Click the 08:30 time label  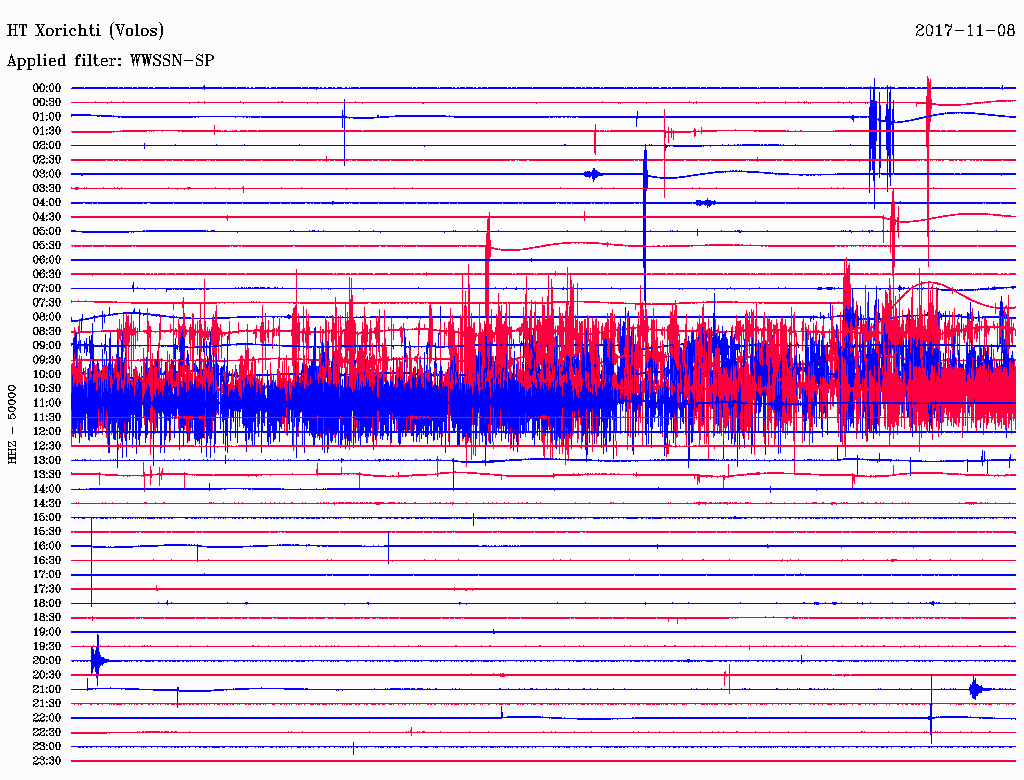click(47, 331)
